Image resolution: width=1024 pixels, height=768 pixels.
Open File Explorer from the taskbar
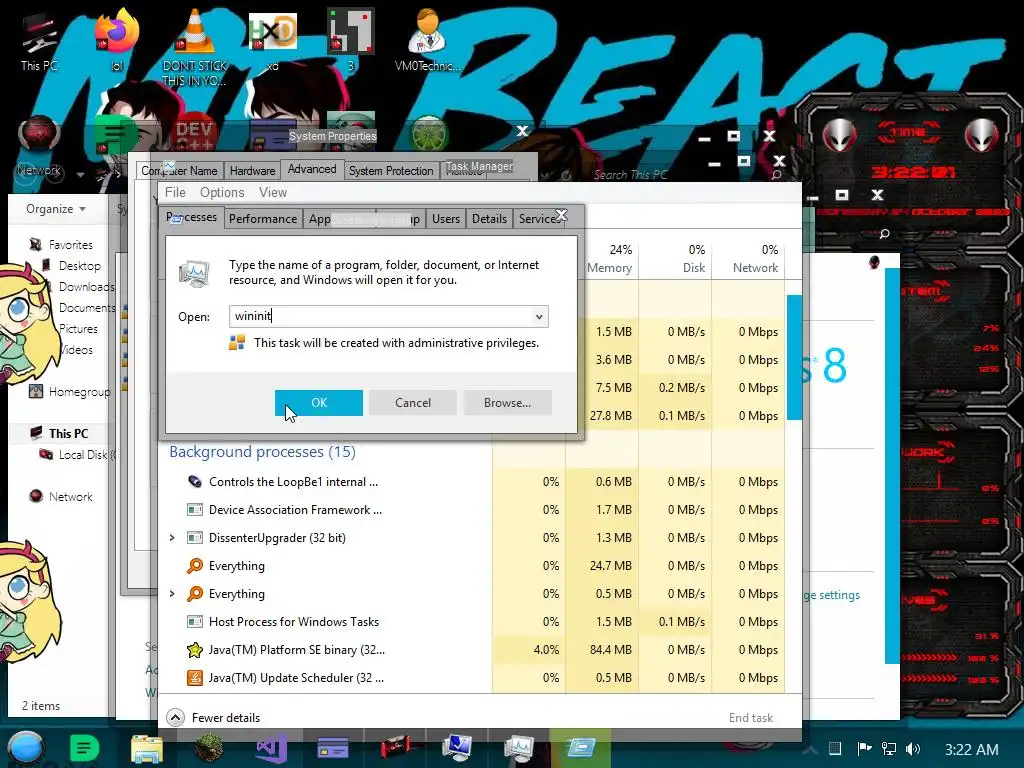[146, 748]
